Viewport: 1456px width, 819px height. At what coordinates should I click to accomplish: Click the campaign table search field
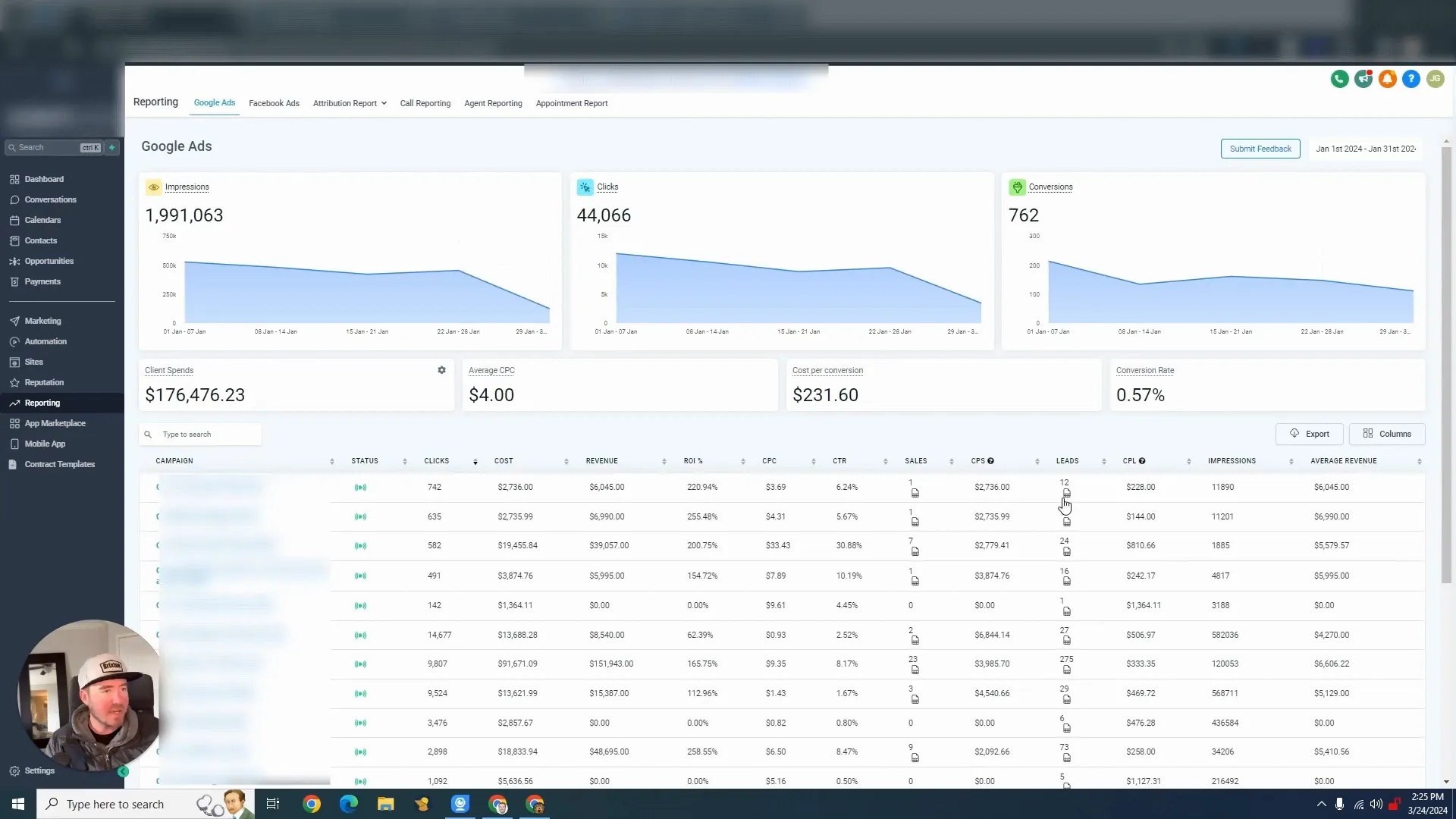[x=200, y=435]
